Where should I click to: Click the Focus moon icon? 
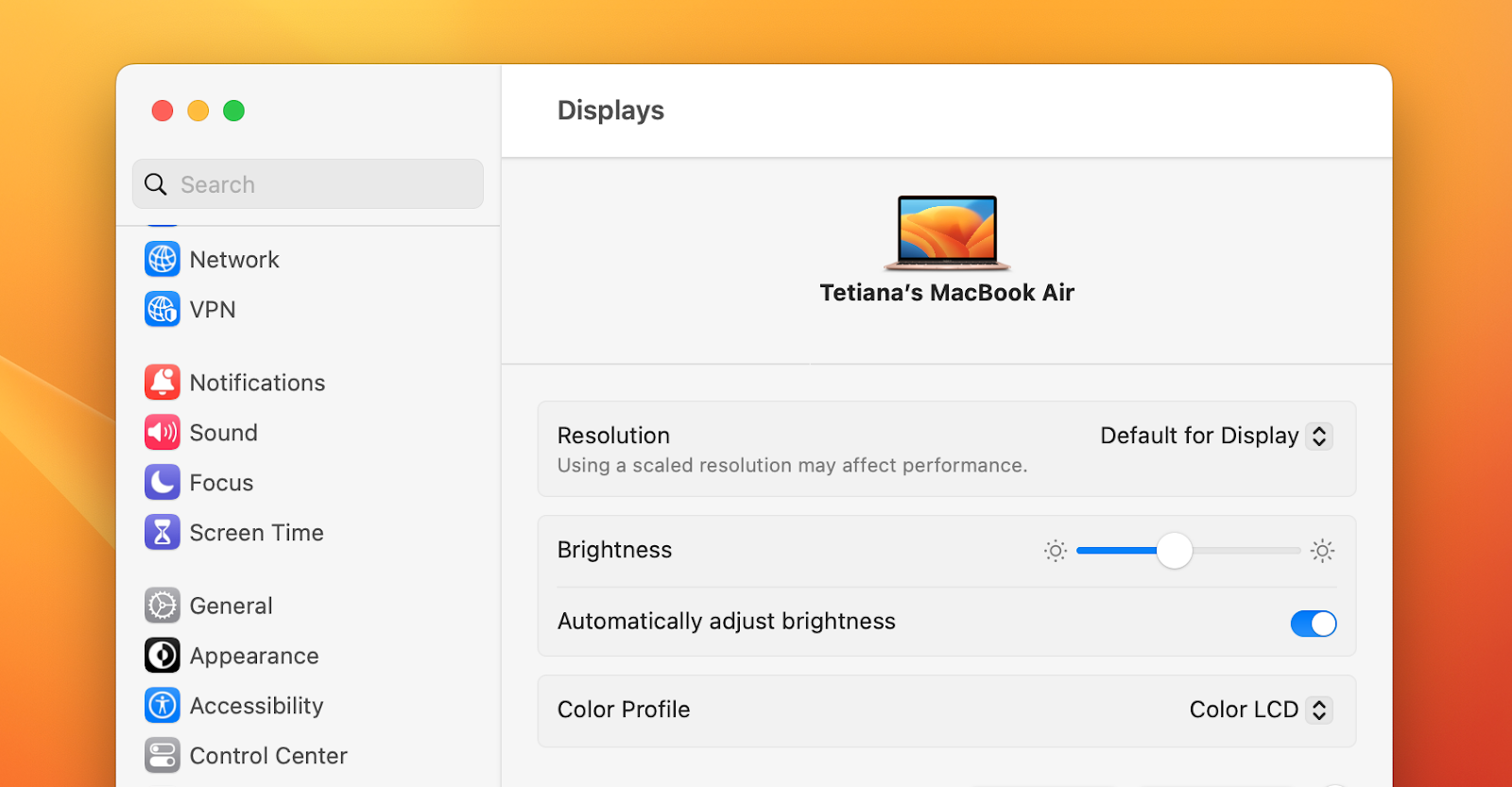point(163,482)
